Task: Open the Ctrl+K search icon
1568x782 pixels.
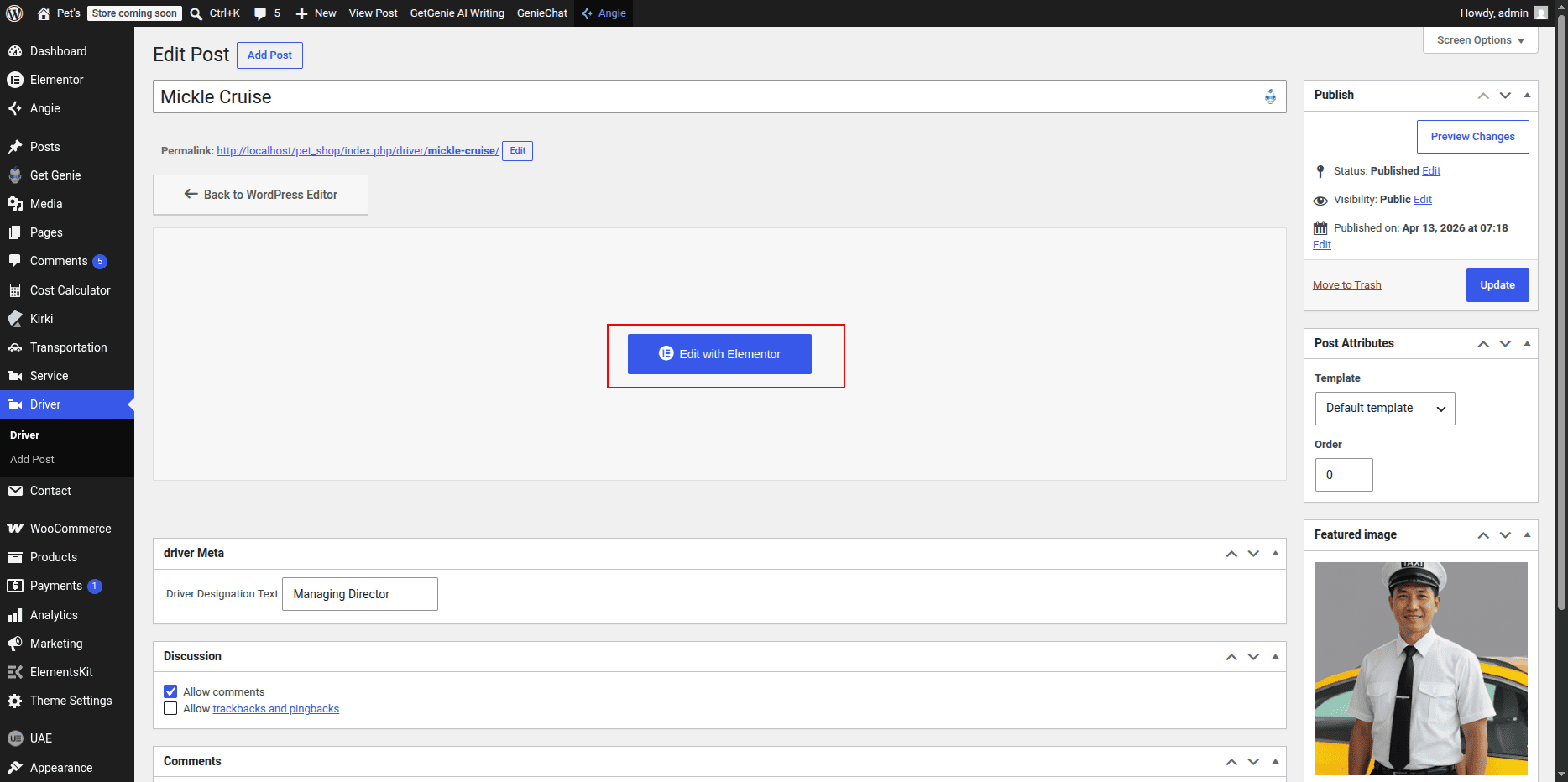Action: coord(196,13)
